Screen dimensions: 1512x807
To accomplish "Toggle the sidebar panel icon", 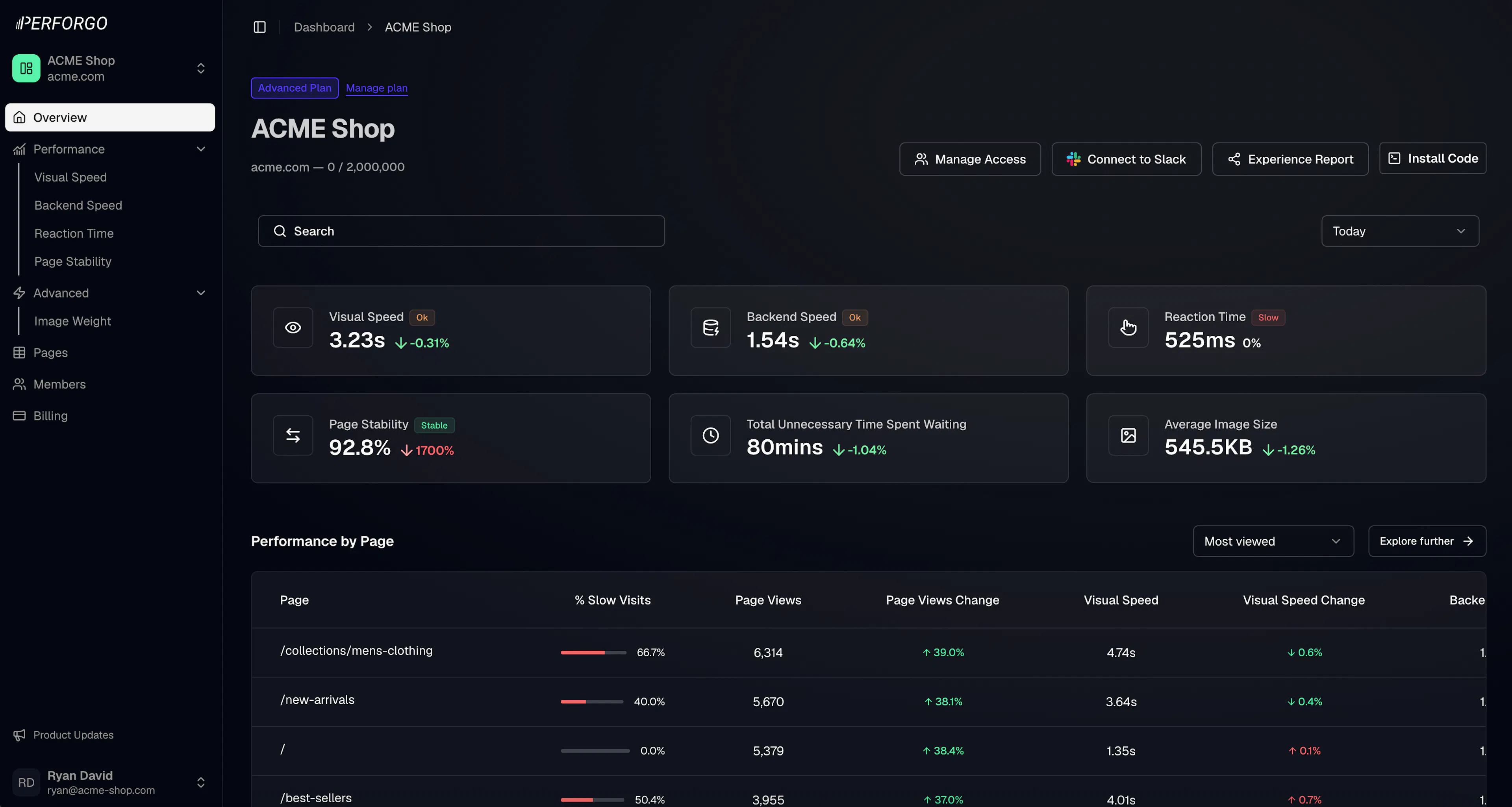I will [259, 27].
